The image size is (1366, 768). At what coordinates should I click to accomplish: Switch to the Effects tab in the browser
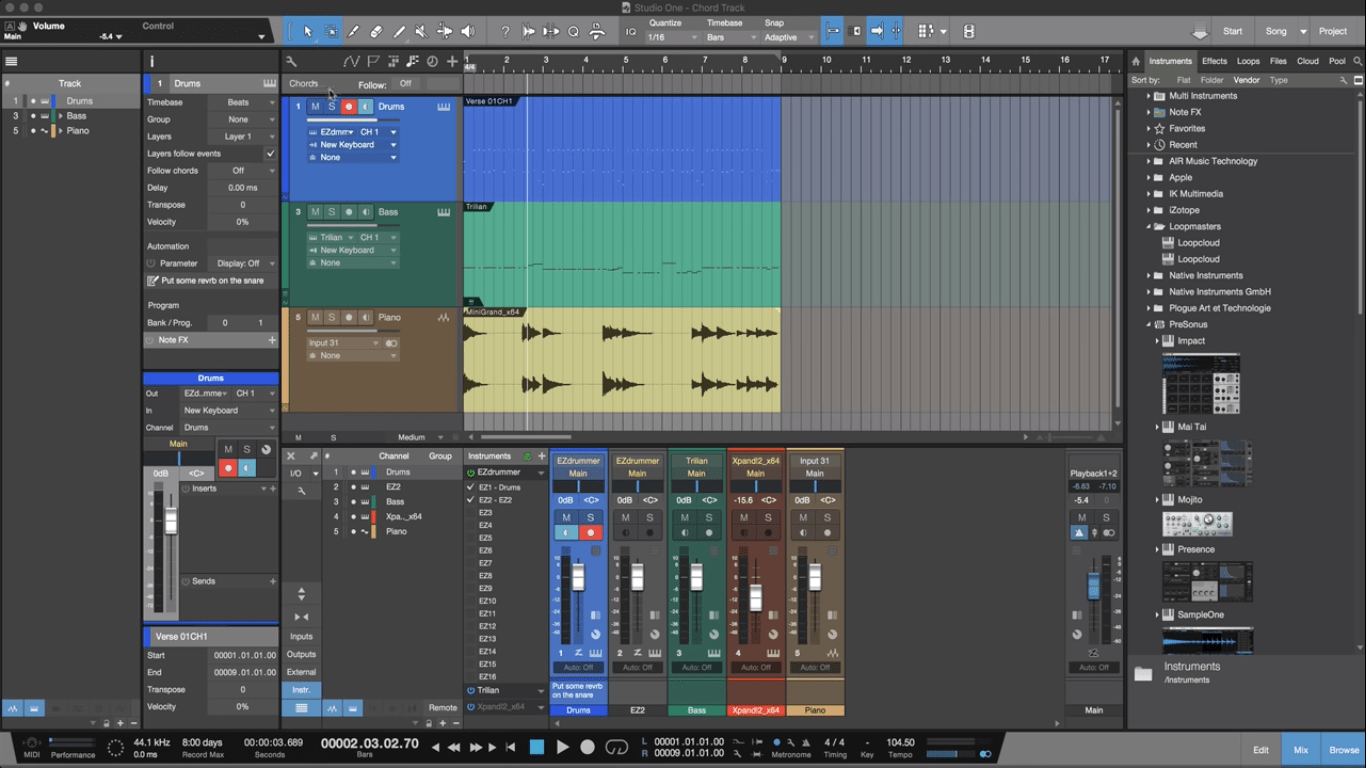point(1214,60)
